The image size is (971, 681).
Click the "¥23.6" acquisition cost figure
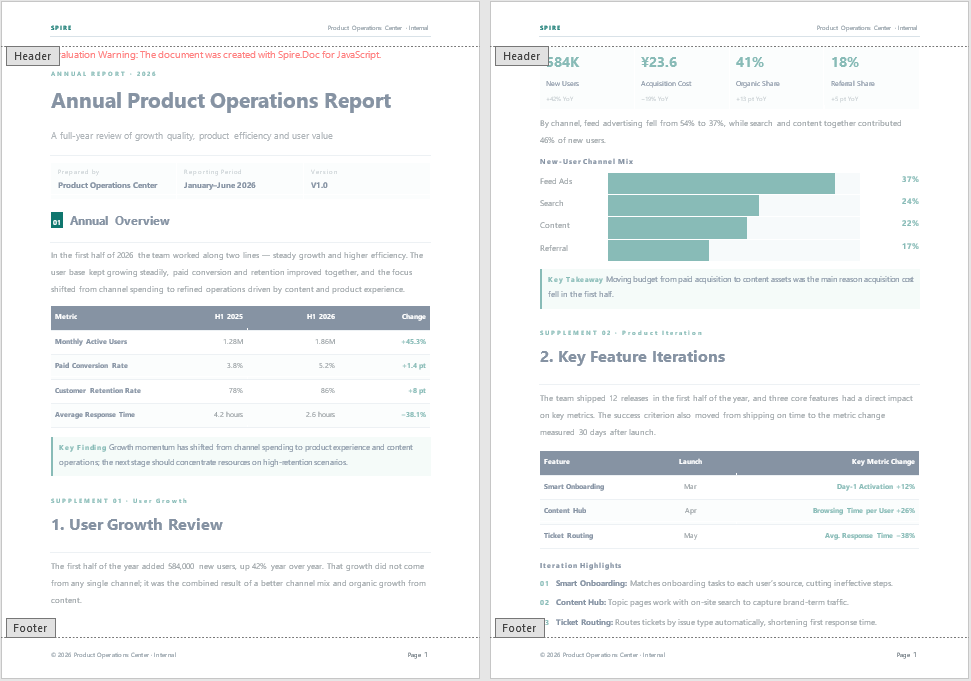659,62
